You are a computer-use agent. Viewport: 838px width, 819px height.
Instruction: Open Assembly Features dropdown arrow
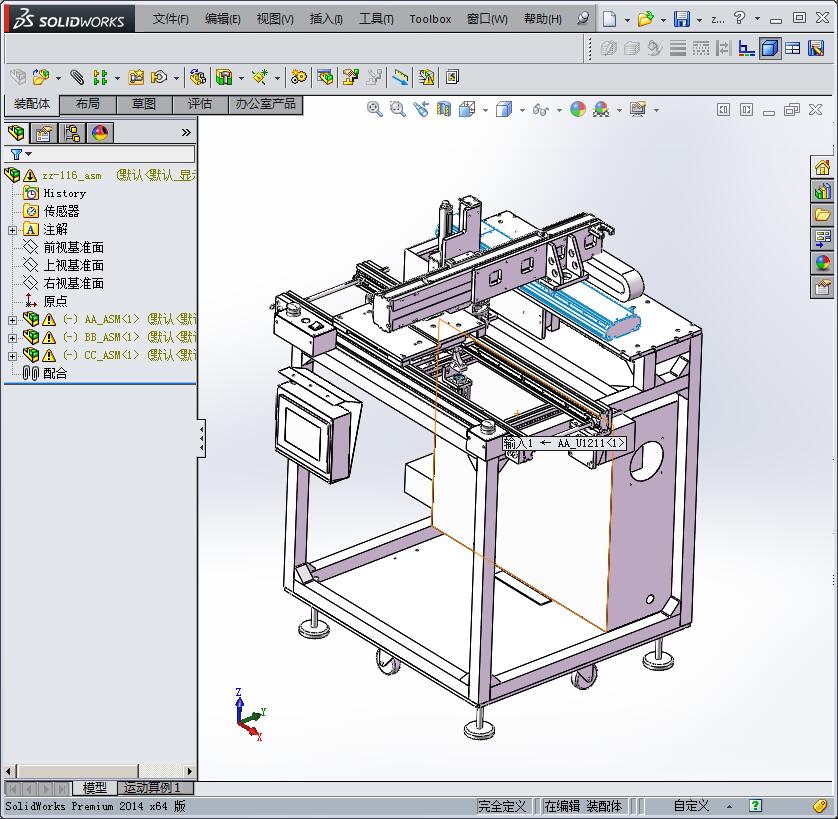[x=241, y=79]
